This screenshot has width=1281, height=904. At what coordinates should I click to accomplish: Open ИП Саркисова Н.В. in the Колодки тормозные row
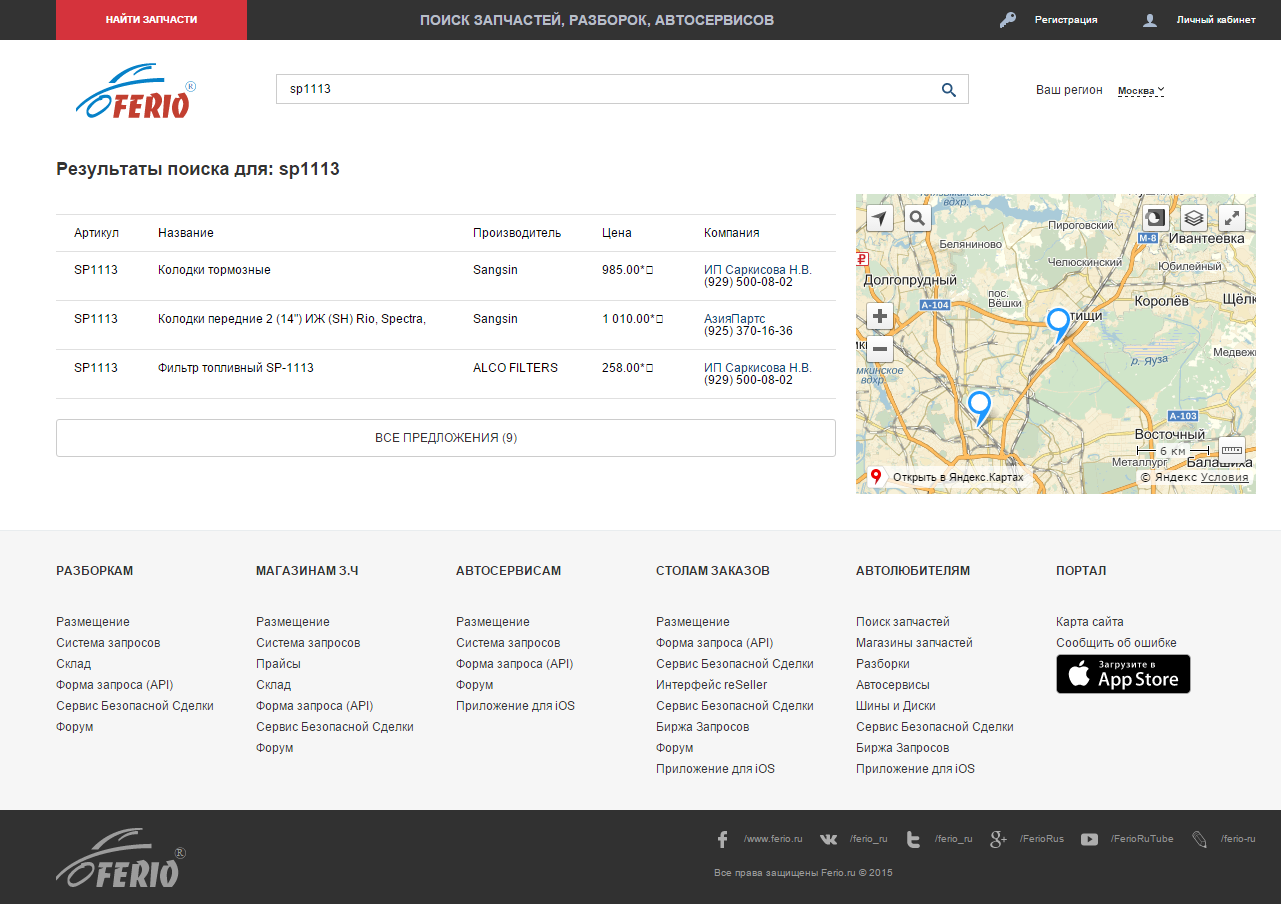758,270
